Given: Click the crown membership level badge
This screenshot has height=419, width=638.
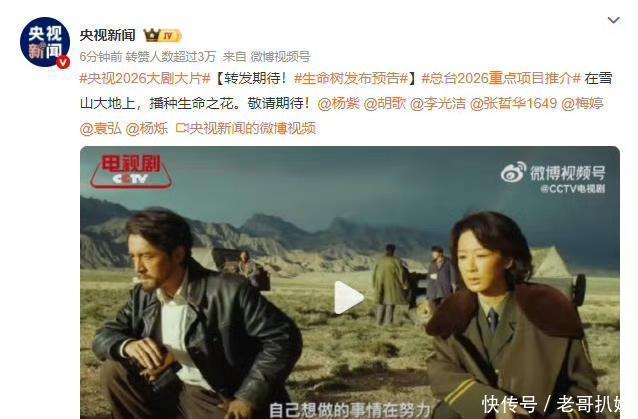Looking at the screenshot, I should (162, 36).
